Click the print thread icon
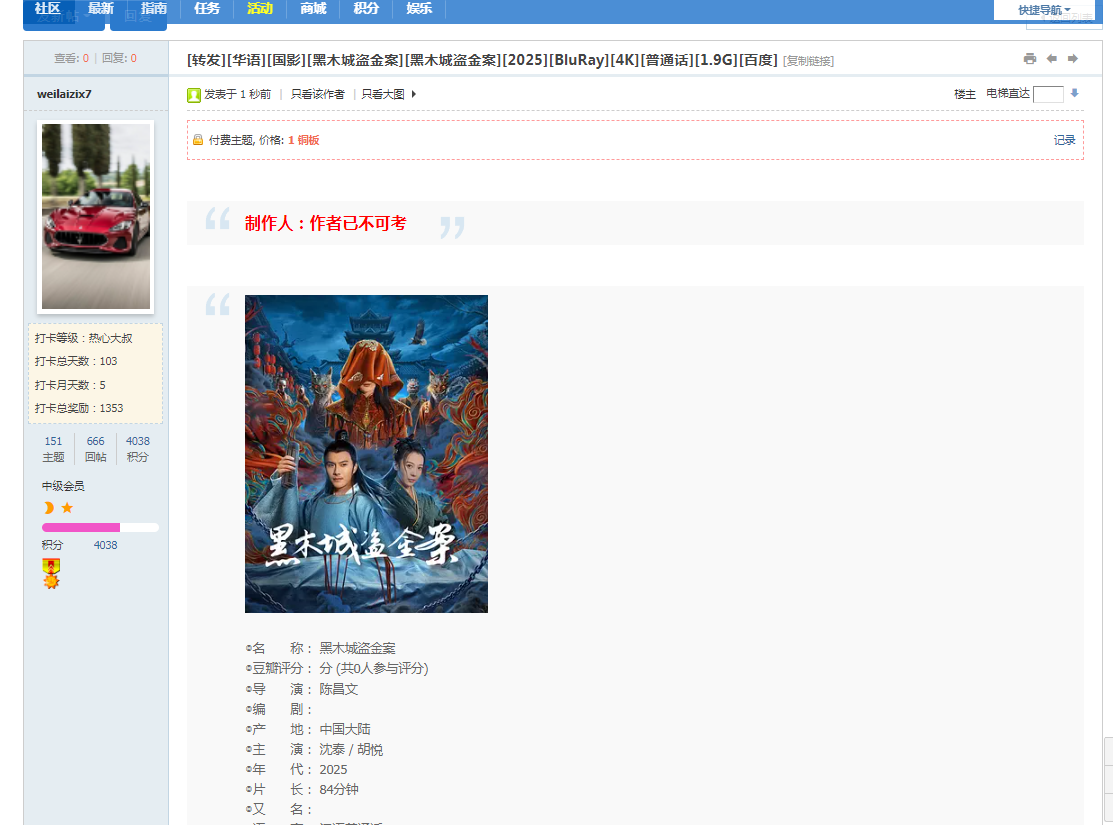The height and width of the screenshot is (825, 1113). [x=1029, y=58]
